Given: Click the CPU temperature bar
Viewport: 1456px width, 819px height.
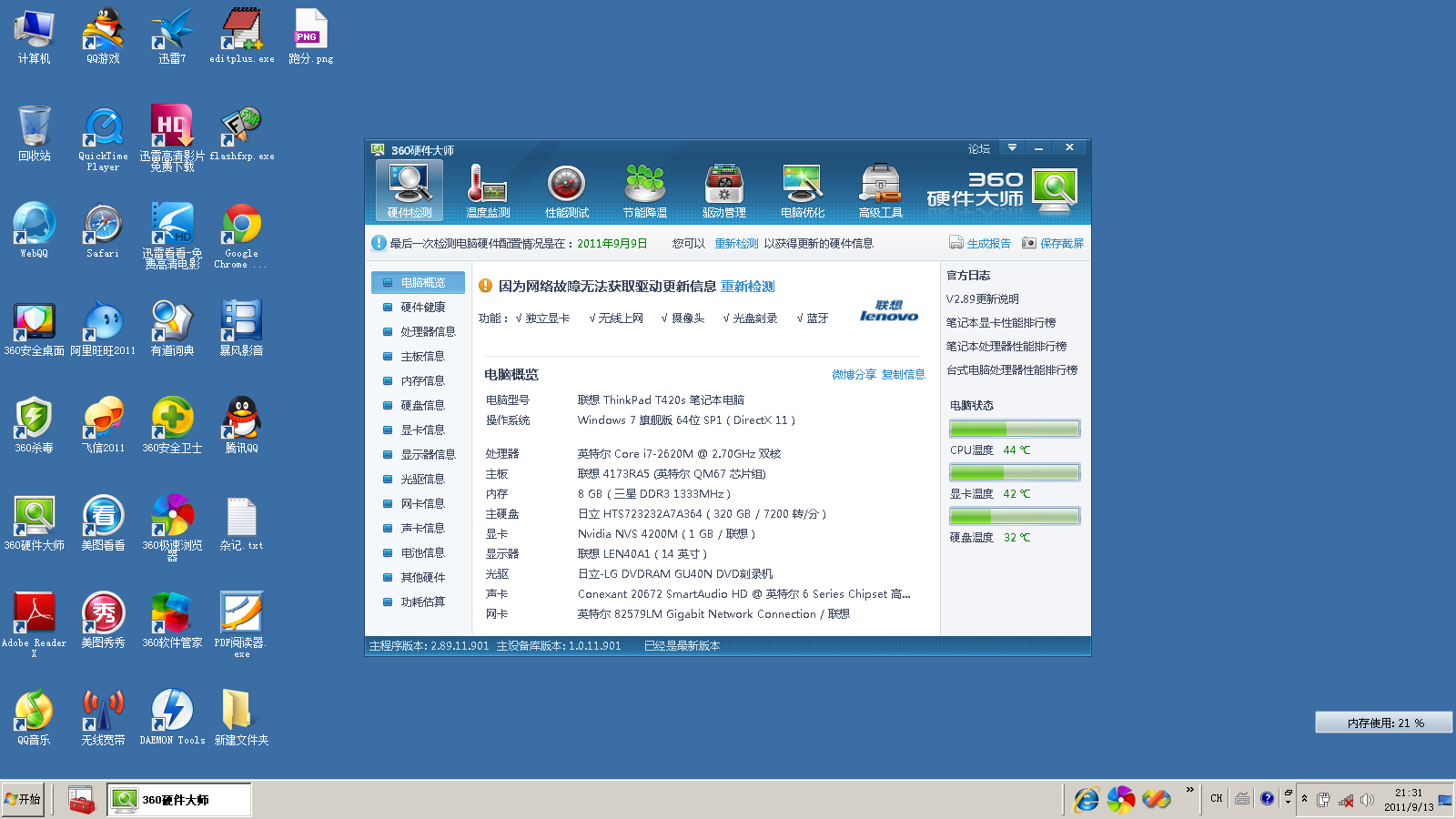Looking at the screenshot, I should [1015, 429].
